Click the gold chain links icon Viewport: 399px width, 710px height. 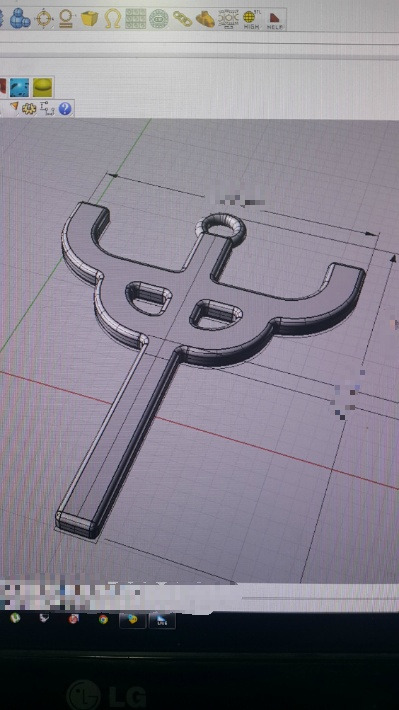pos(182,19)
